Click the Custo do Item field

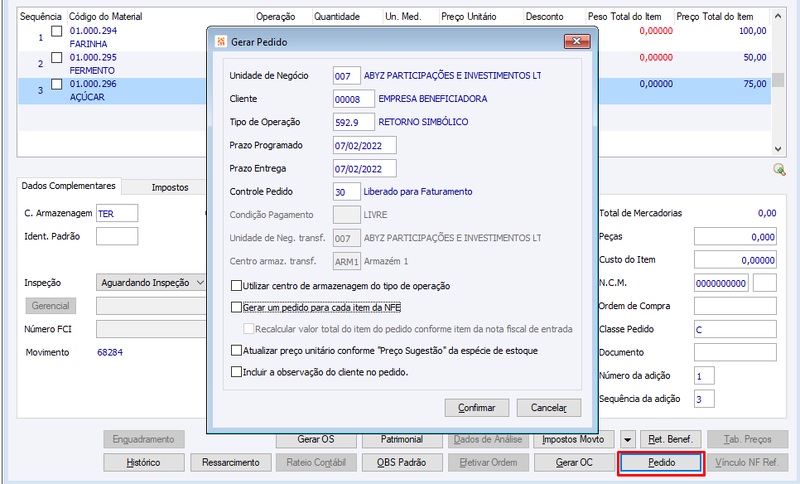735,260
